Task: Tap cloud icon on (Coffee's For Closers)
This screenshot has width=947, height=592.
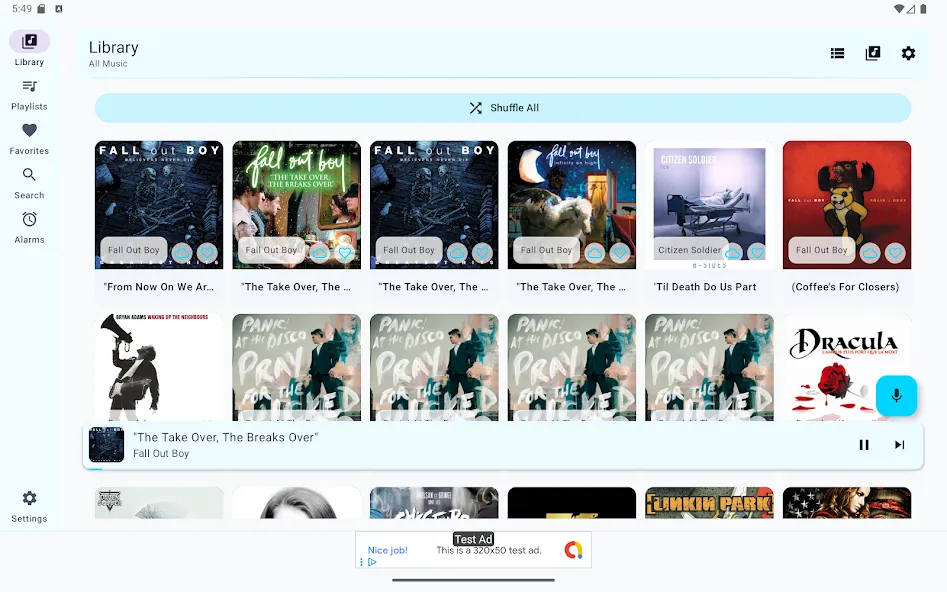Action: (870, 253)
